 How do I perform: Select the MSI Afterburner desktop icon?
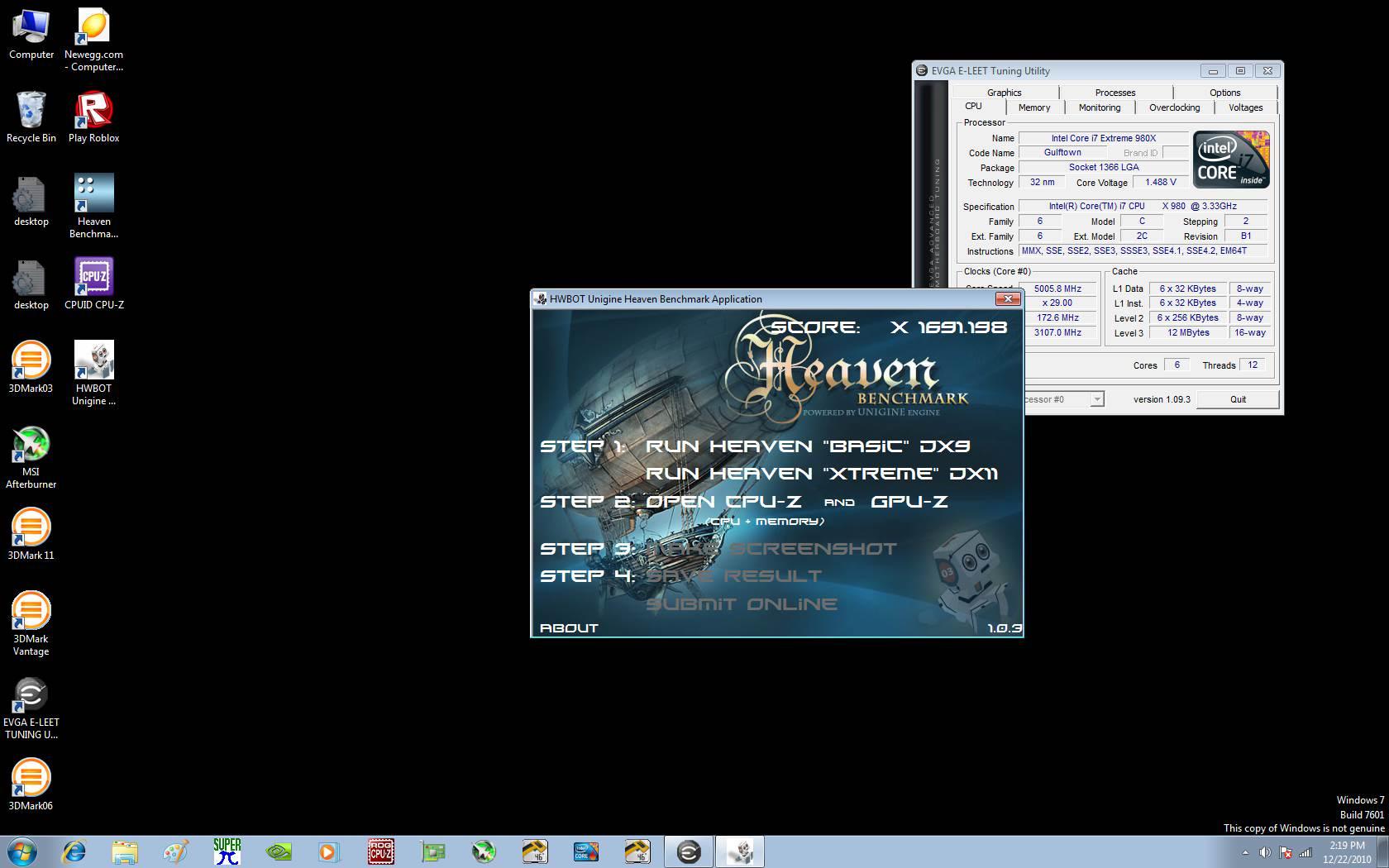tap(31, 458)
